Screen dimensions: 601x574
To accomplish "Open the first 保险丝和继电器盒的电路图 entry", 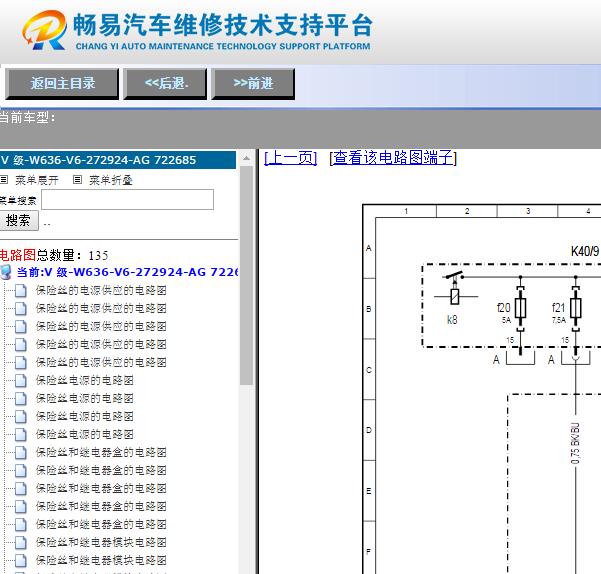I will (101, 453).
